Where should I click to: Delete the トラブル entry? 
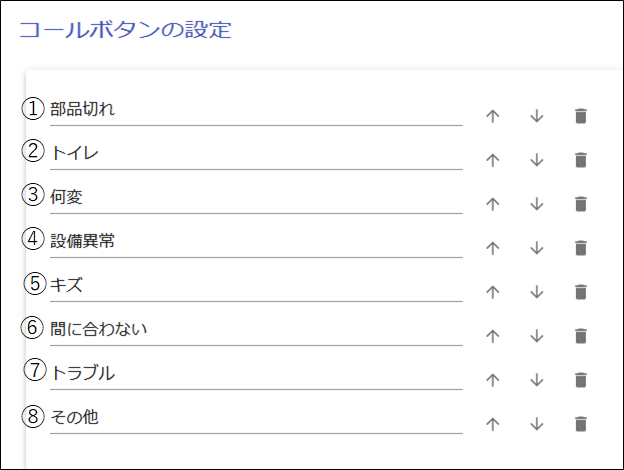click(580, 380)
